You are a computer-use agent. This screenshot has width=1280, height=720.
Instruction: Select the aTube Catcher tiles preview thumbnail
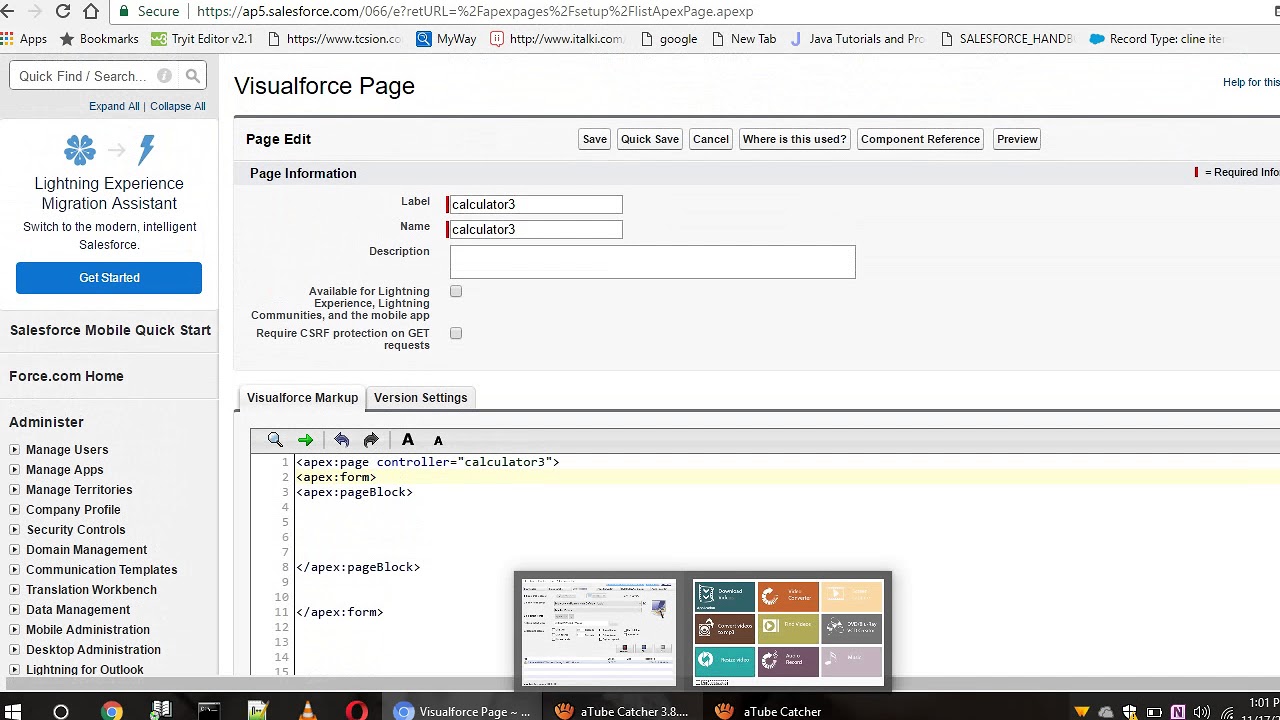coord(789,632)
